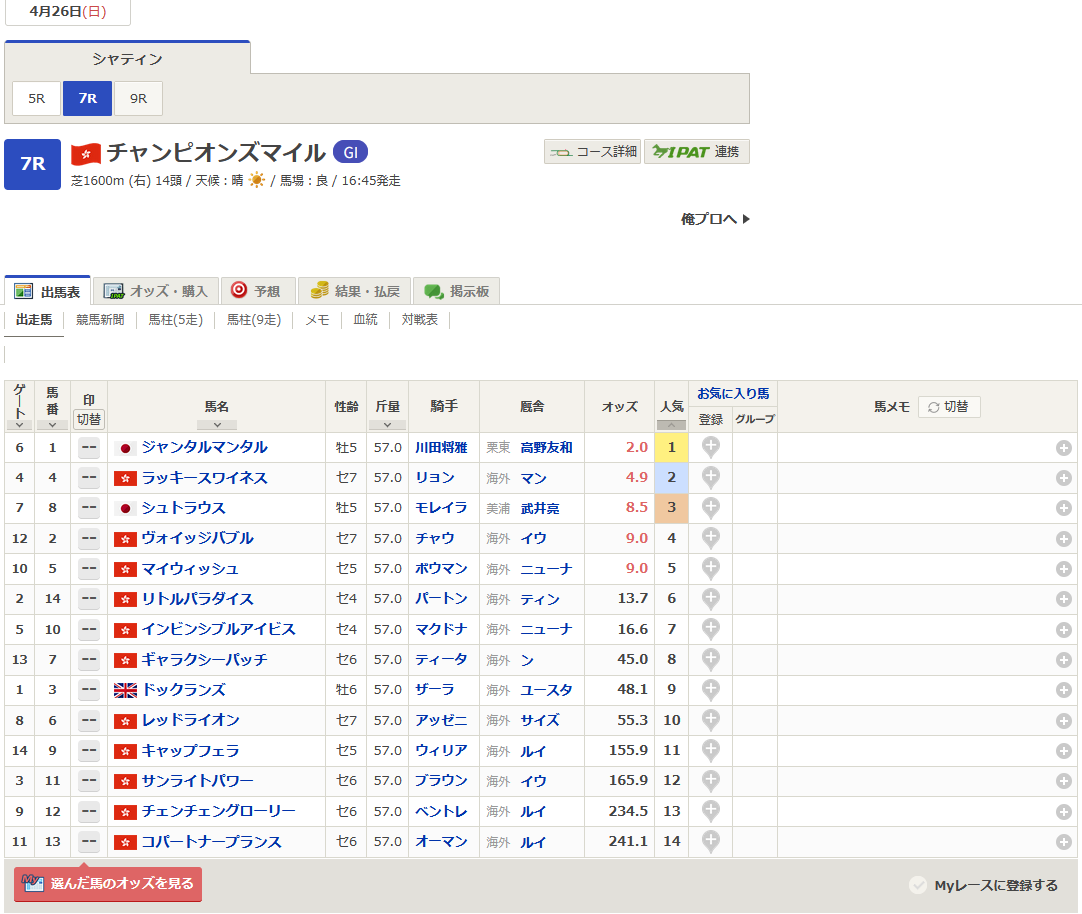This screenshot has width=1082, height=914.
Task: Toggle the 印 mark for マイウィッシュ
Action: click(x=89, y=569)
